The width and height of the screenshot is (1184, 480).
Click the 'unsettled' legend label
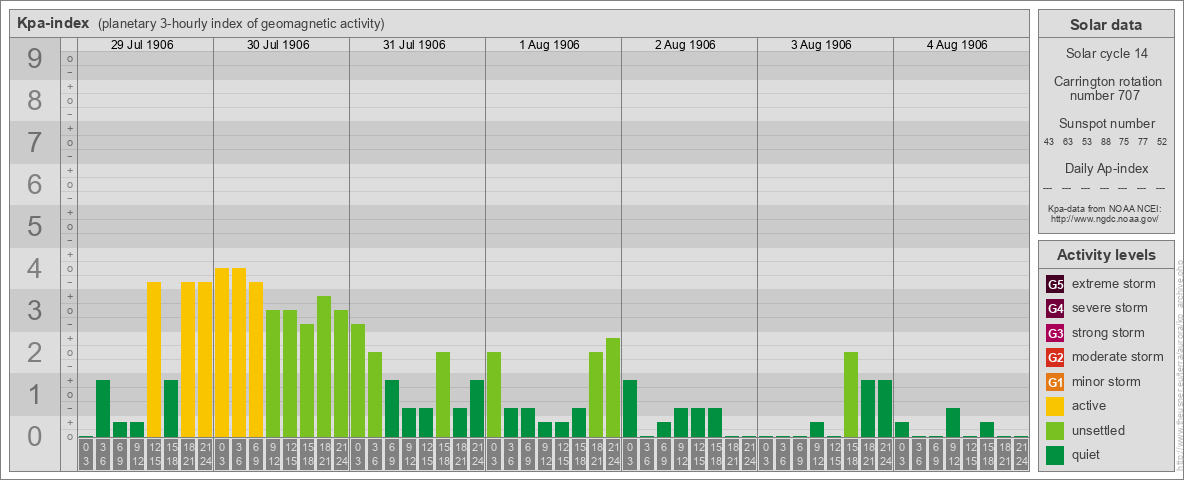1099,430
